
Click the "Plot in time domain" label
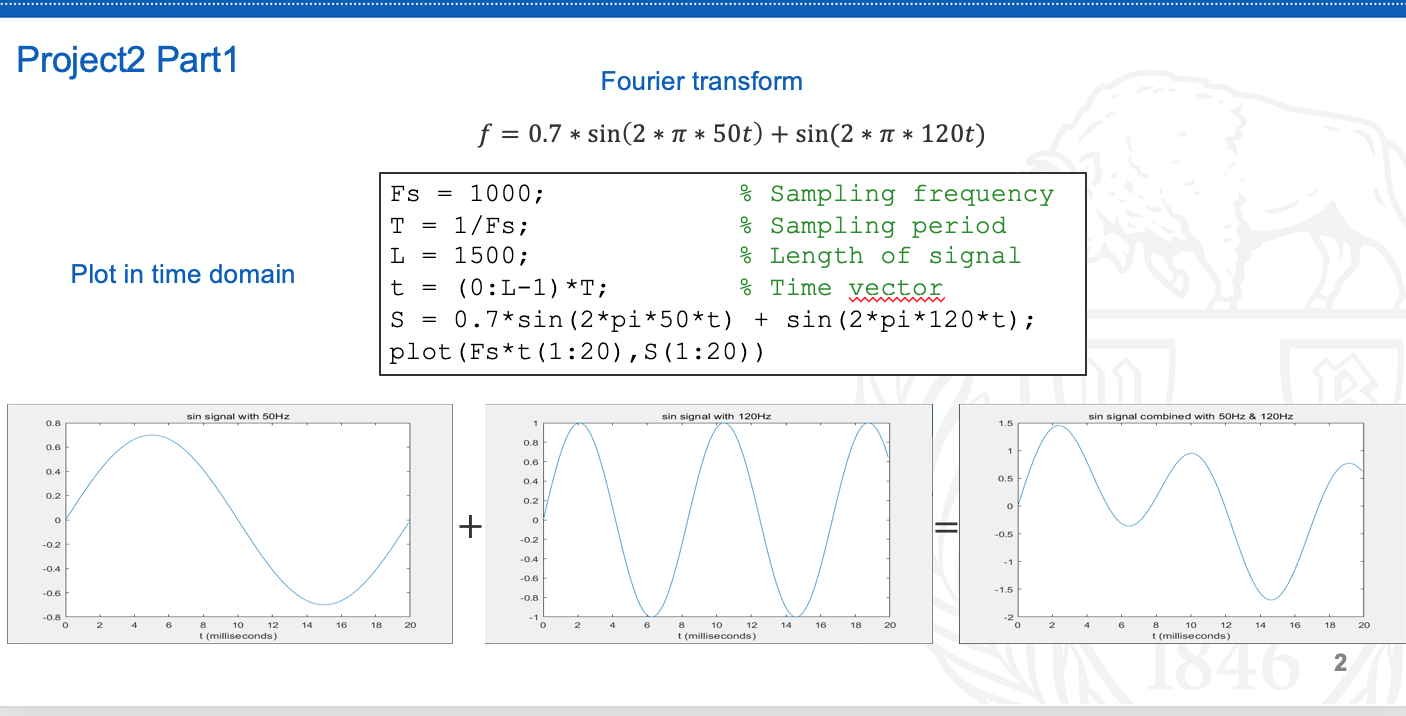click(183, 274)
